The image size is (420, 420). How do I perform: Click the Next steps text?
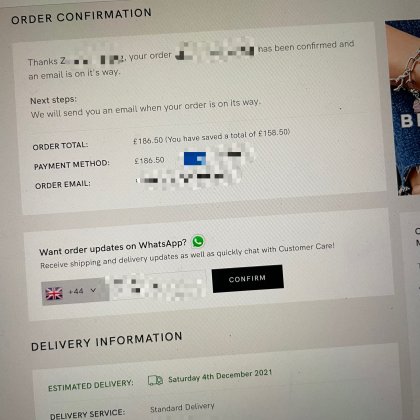(53, 100)
